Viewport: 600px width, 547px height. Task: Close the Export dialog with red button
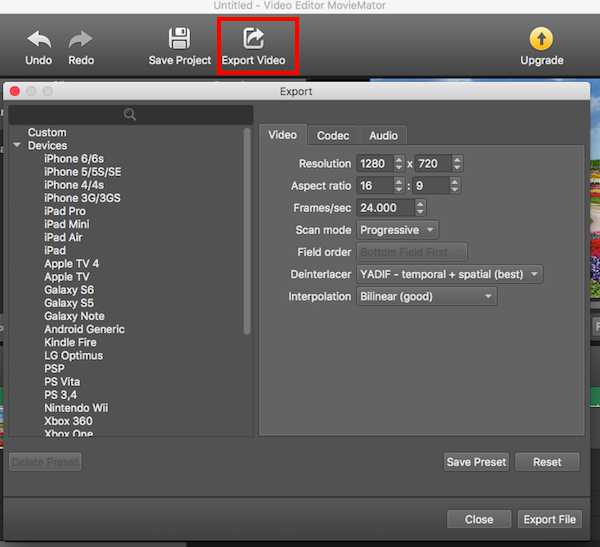[15, 91]
